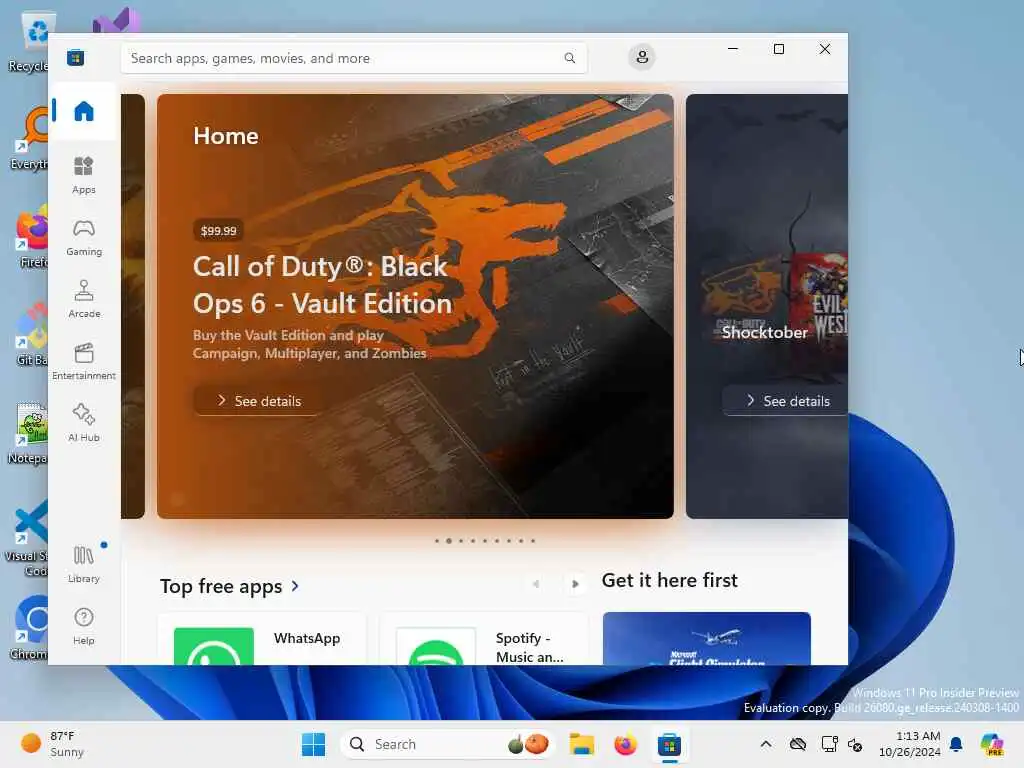This screenshot has width=1024, height=768.
Task: Open the Arcade section
Action: [84, 299]
